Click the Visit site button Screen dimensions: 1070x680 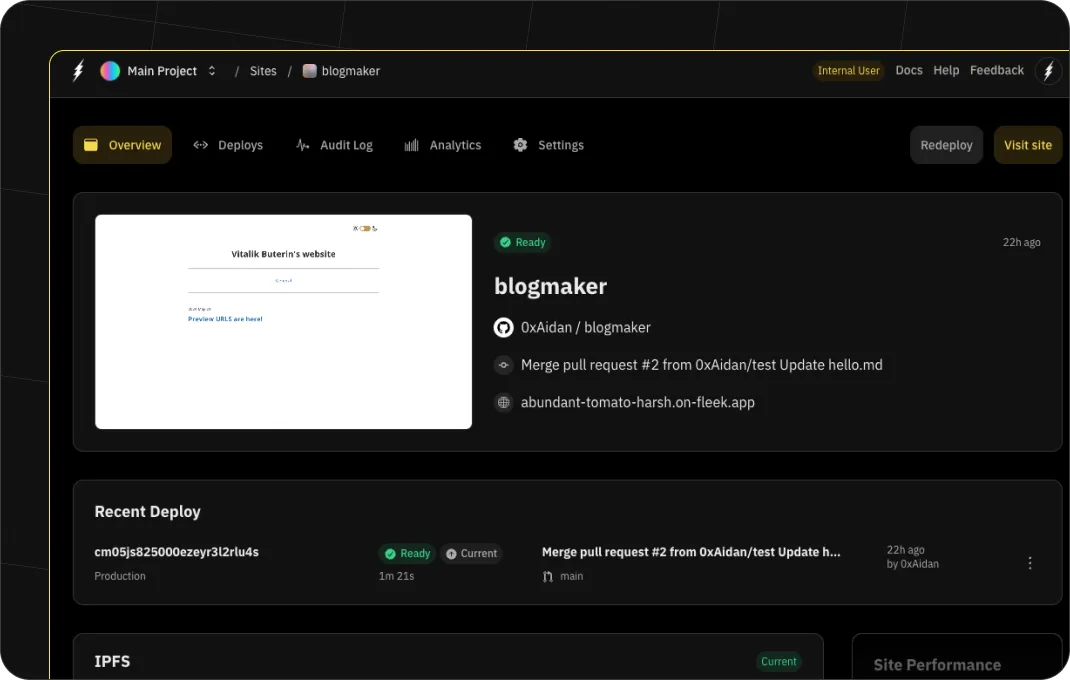[1027, 145]
